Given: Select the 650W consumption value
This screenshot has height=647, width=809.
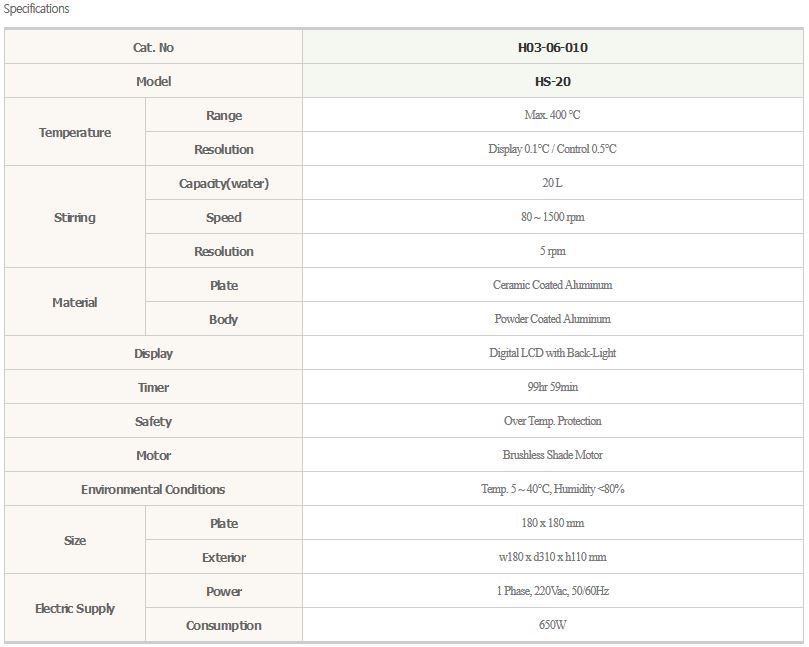Looking at the screenshot, I should click(553, 625).
